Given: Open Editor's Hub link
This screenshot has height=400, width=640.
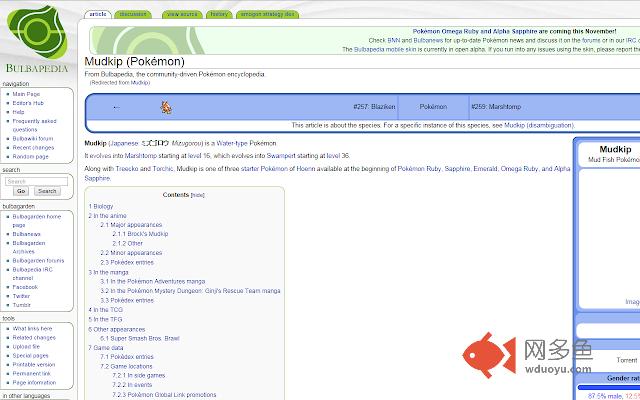Looking at the screenshot, I should click(28, 103).
